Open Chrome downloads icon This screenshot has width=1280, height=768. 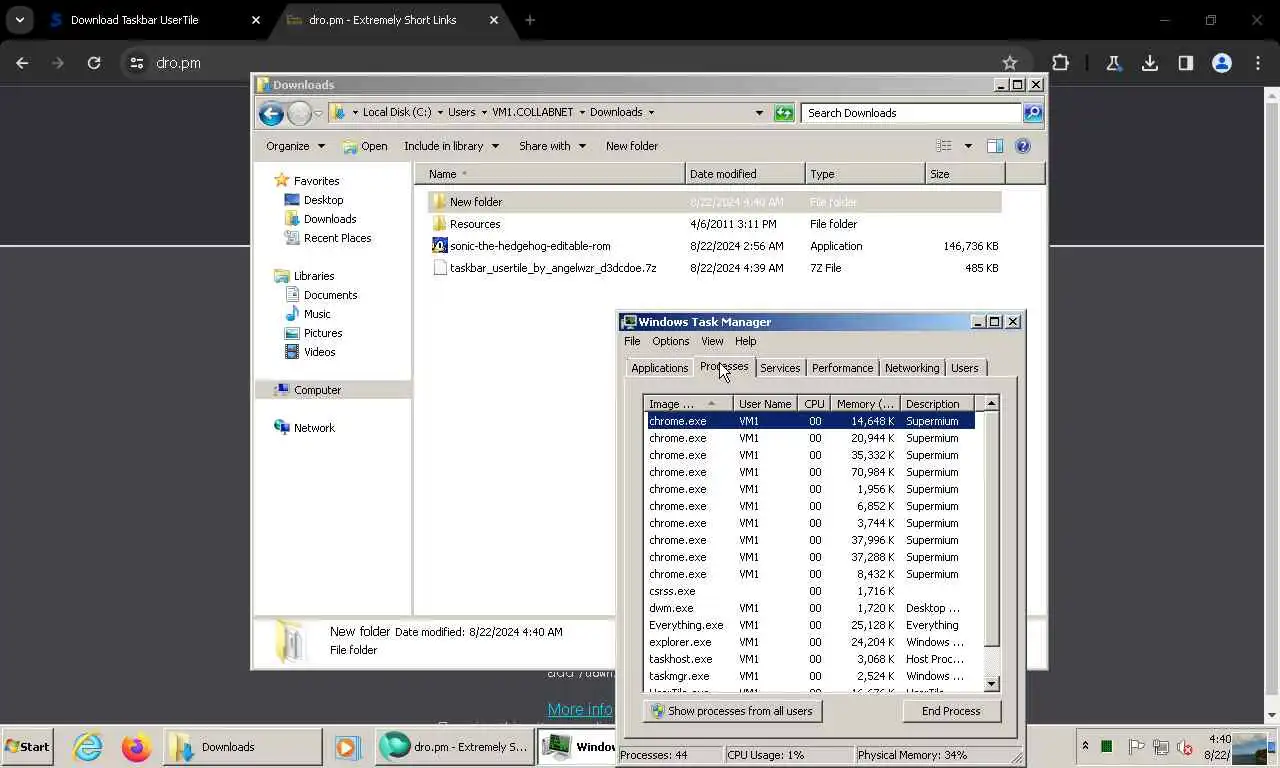(1150, 63)
